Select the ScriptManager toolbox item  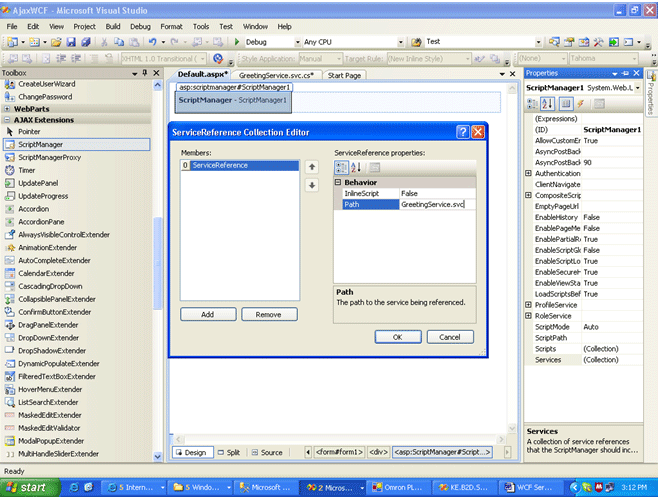coord(76,144)
